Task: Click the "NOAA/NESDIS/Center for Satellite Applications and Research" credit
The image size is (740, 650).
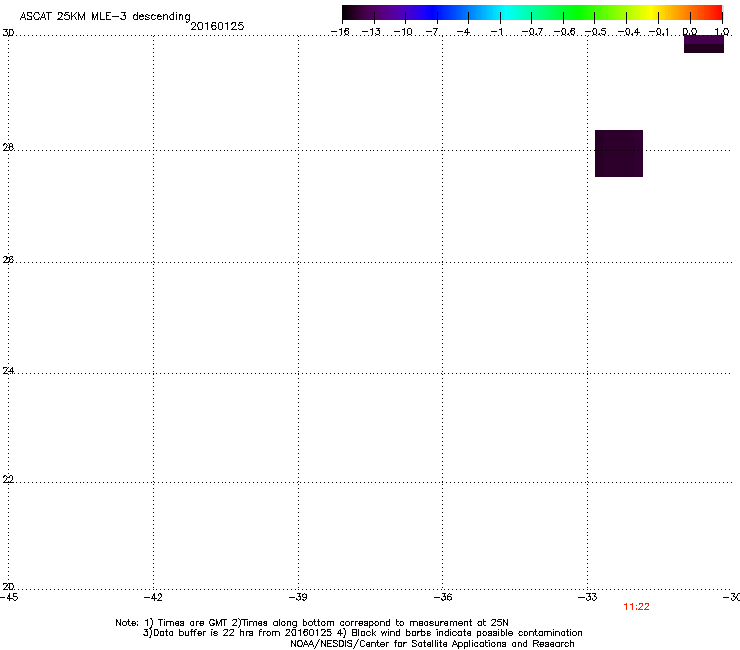Action: coord(432,644)
